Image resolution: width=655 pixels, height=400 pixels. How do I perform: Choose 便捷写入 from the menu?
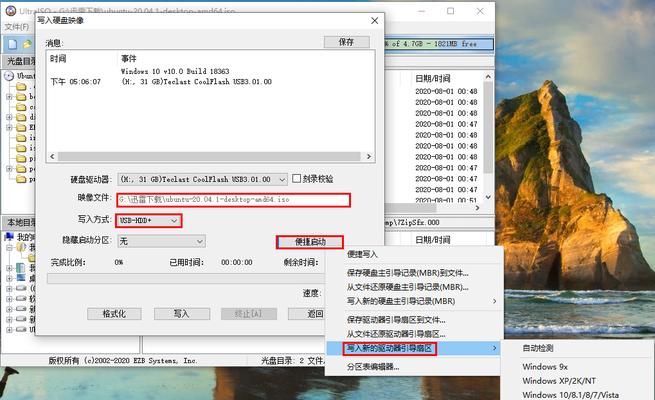pos(362,254)
